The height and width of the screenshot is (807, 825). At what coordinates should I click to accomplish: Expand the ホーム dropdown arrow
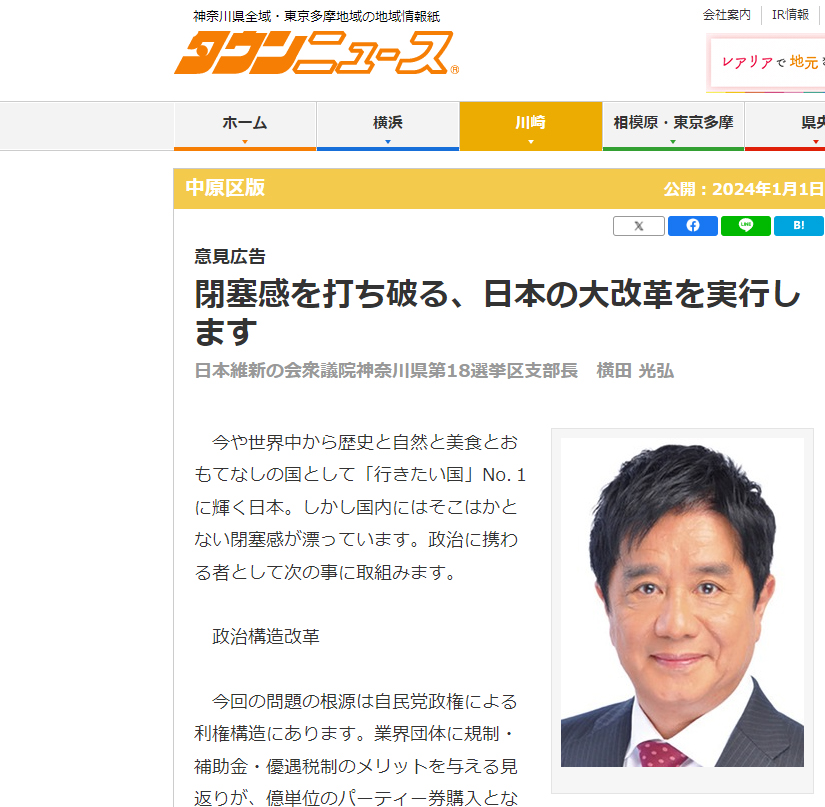pos(245,142)
